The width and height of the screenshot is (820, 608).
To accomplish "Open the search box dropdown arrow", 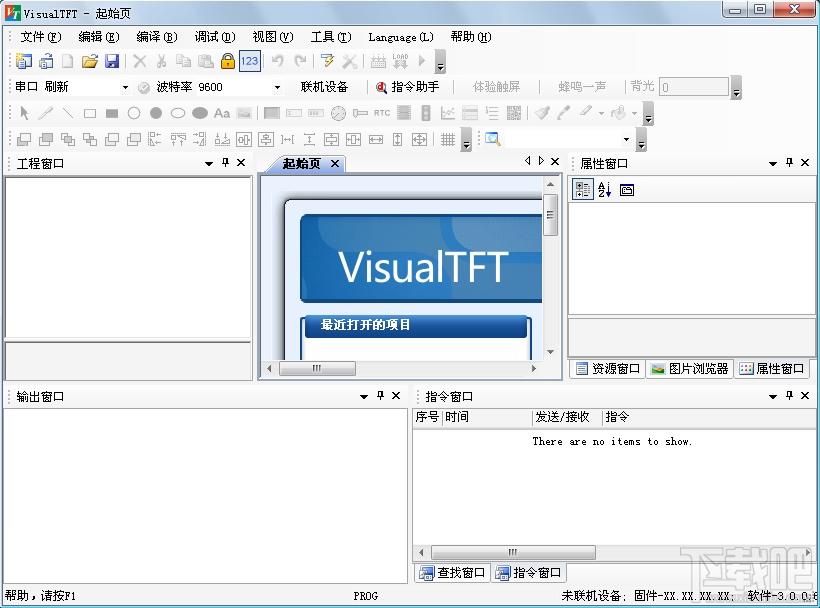I will (626, 140).
